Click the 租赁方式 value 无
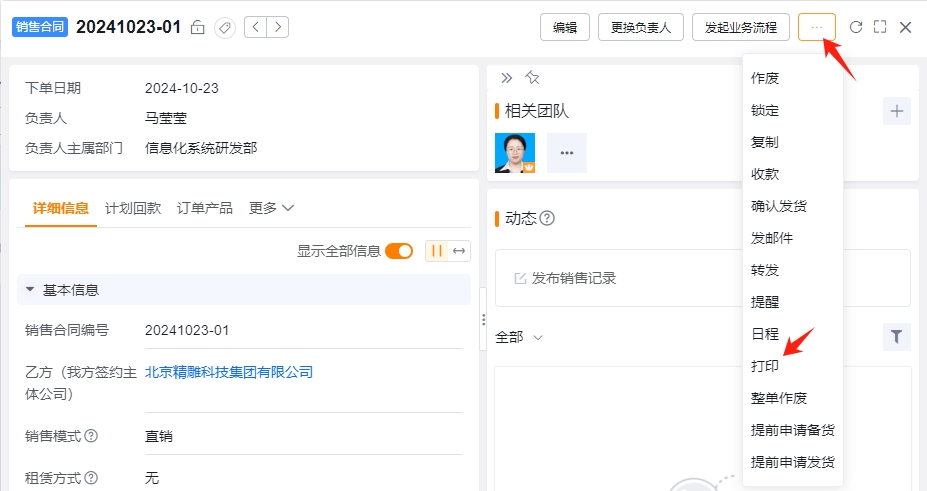927x491 pixels. coord(152,478)
